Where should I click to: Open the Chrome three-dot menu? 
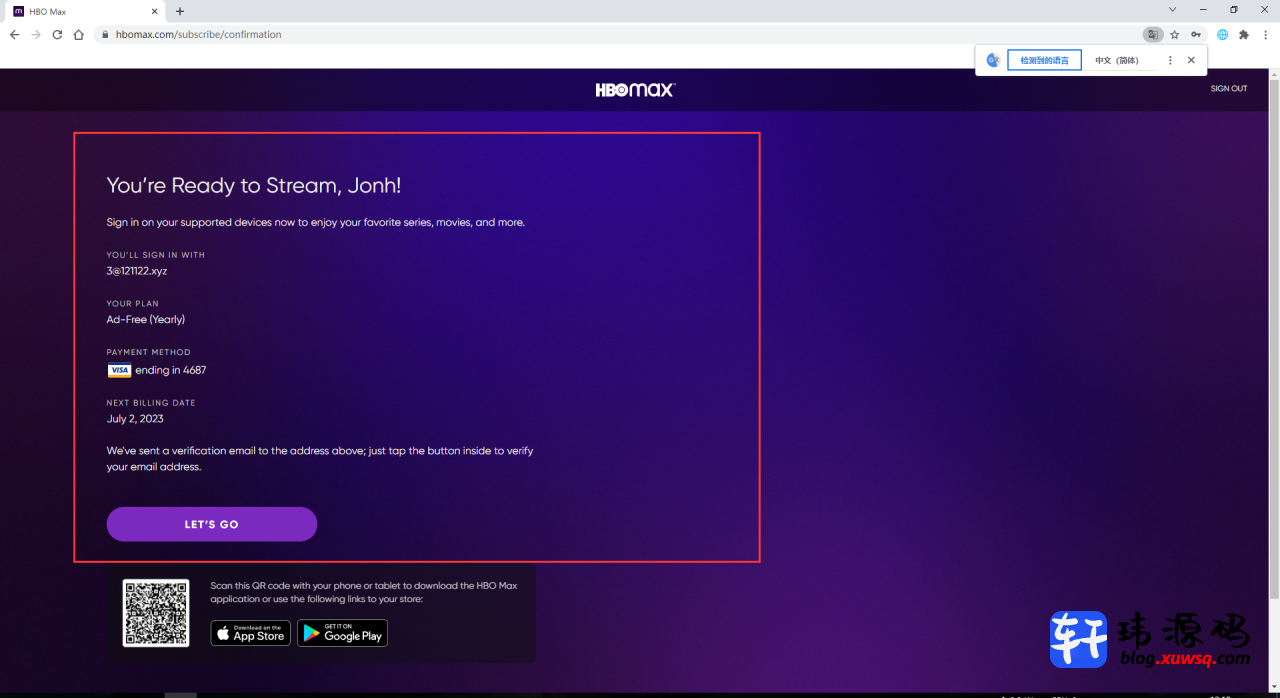click(x=1265, y=34)
